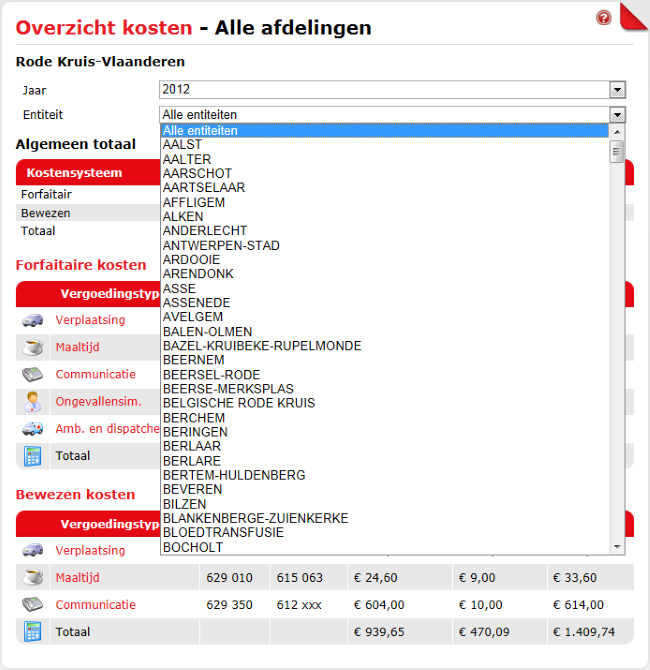
Task: Open Communicatie link under Bewezen kosten
Action: (95, 605)
